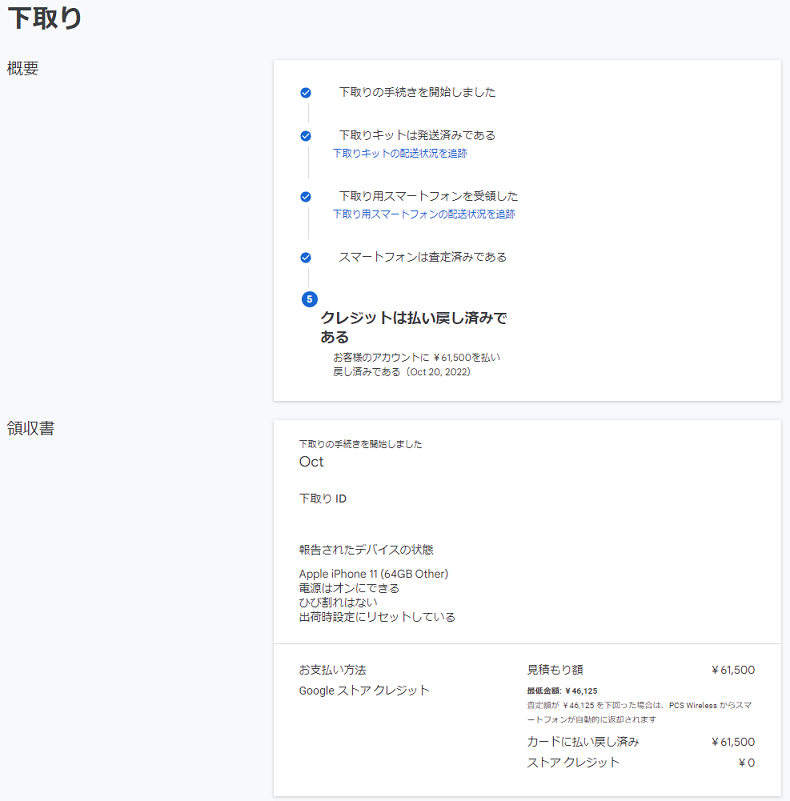Image resolution: width=790 pixels, height=801 pixels.
Task: Click the 出荷時設定にリセットしている line
Action: coord(377,617)
